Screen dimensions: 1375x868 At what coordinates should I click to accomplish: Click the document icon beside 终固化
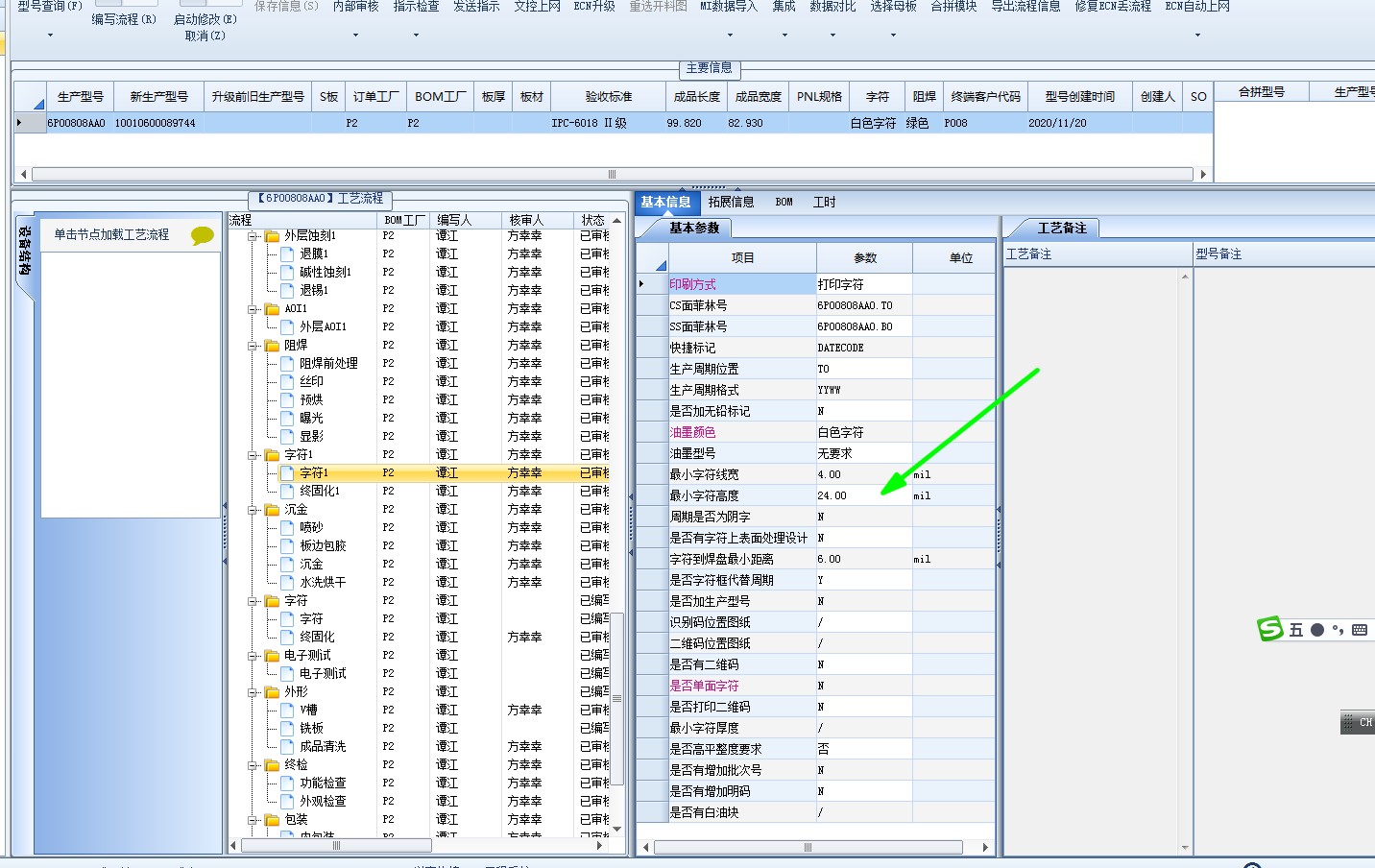(287, 638)
